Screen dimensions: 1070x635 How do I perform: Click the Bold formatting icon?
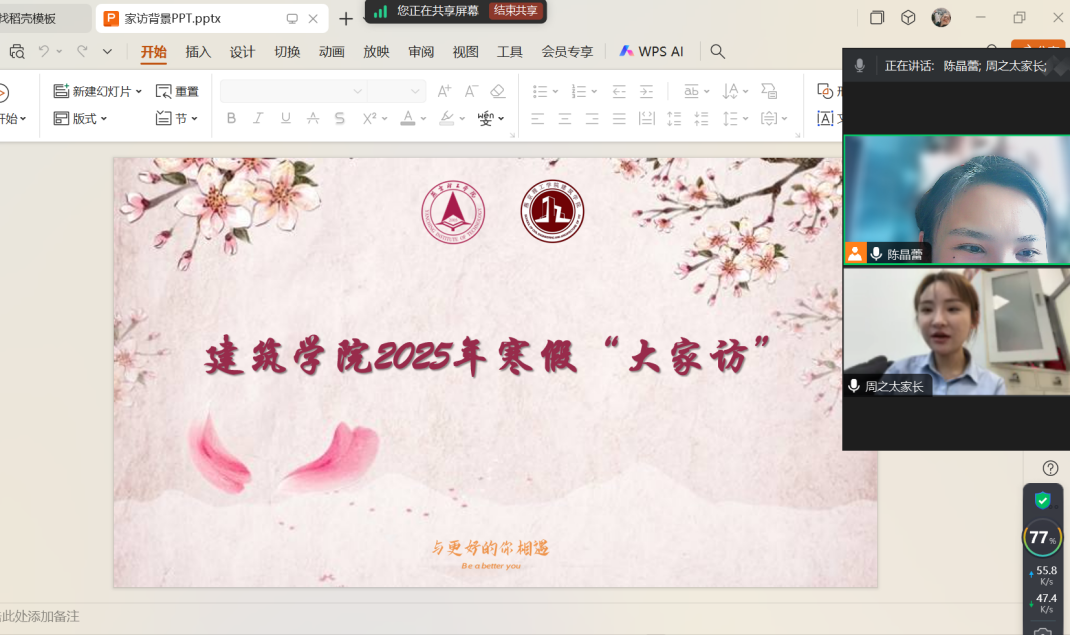pos(231,118)
